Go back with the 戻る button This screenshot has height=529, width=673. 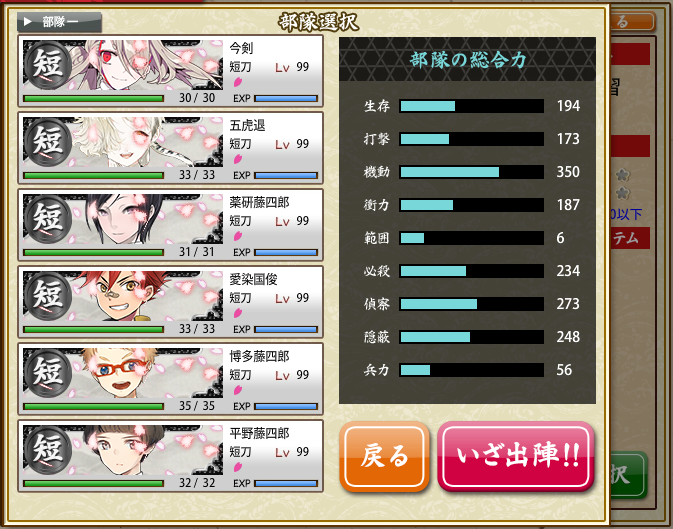click(x=385, y=456)
